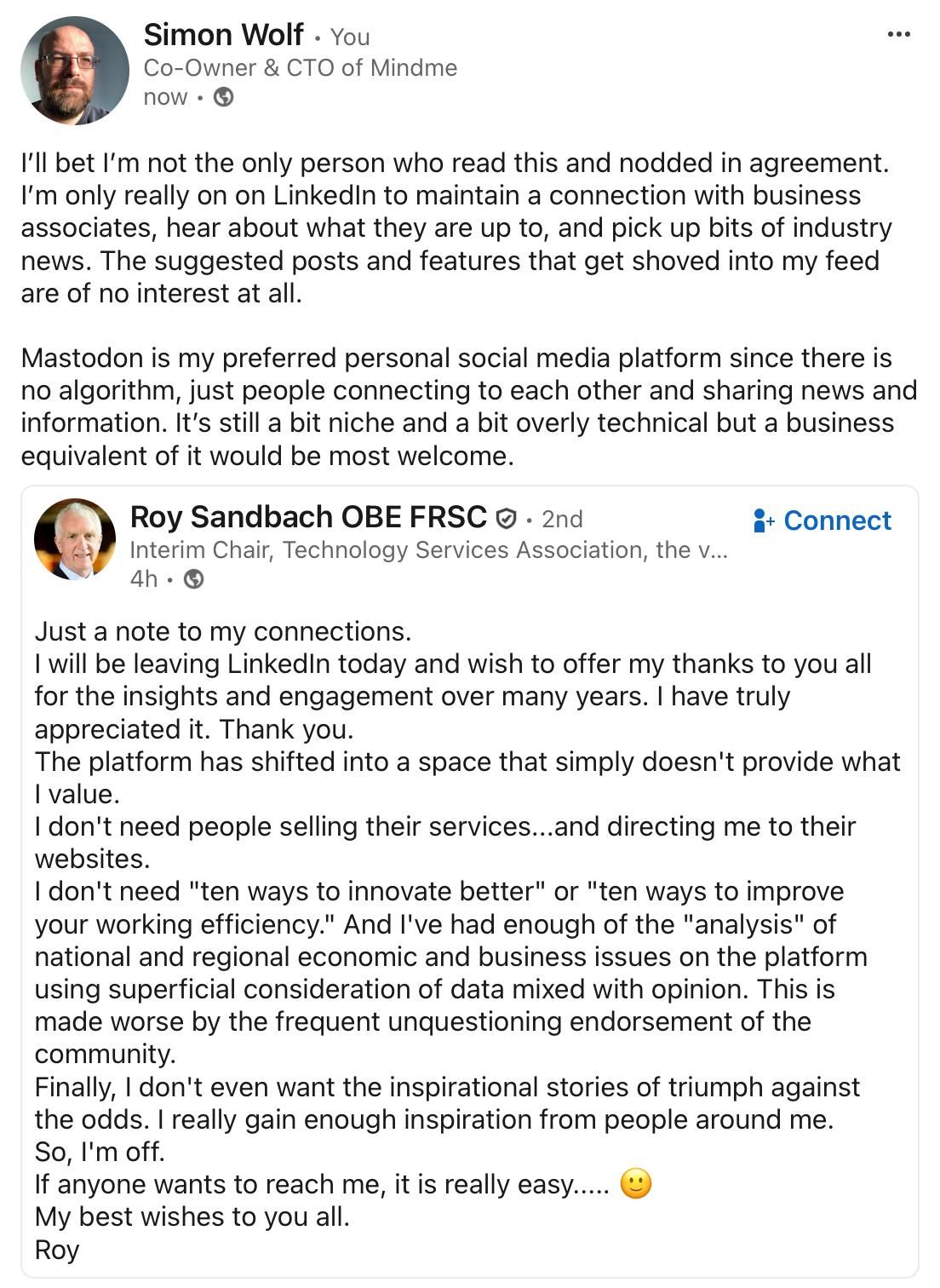Click the Co-Owner & CTO of Mindme headline

(x=301, y=68)
